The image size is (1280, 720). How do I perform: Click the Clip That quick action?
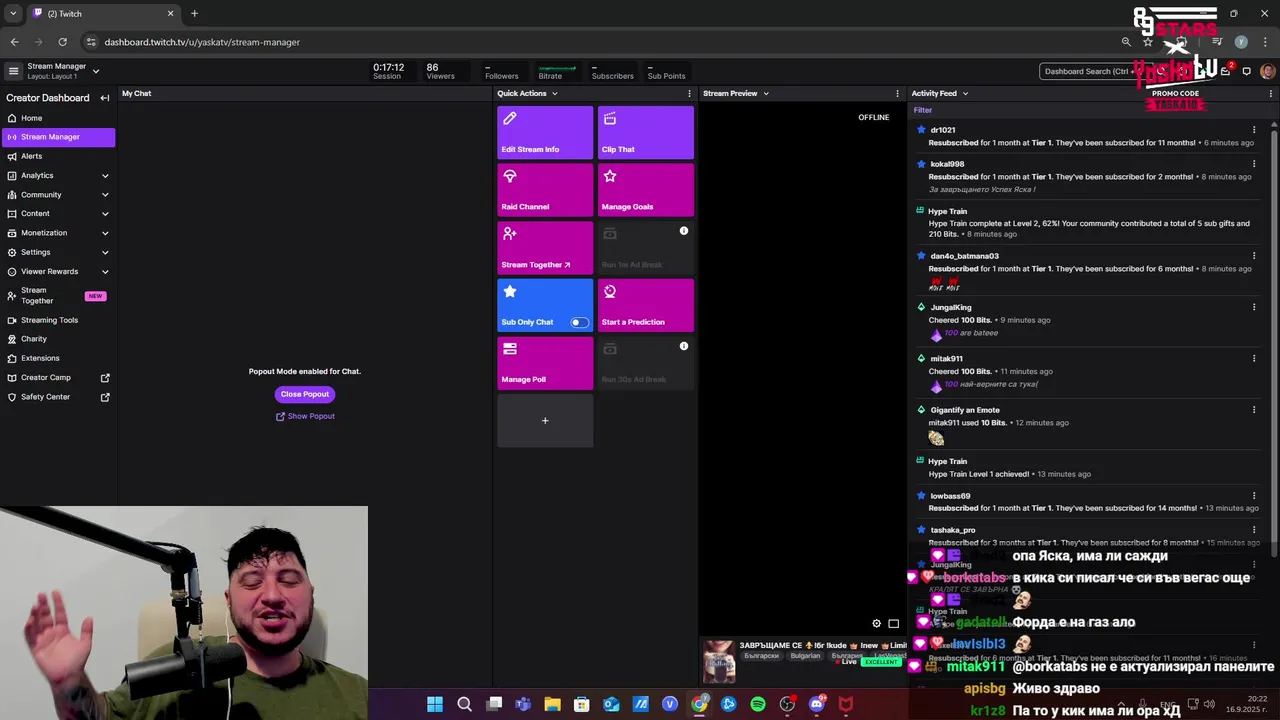[x=645, y=132]
